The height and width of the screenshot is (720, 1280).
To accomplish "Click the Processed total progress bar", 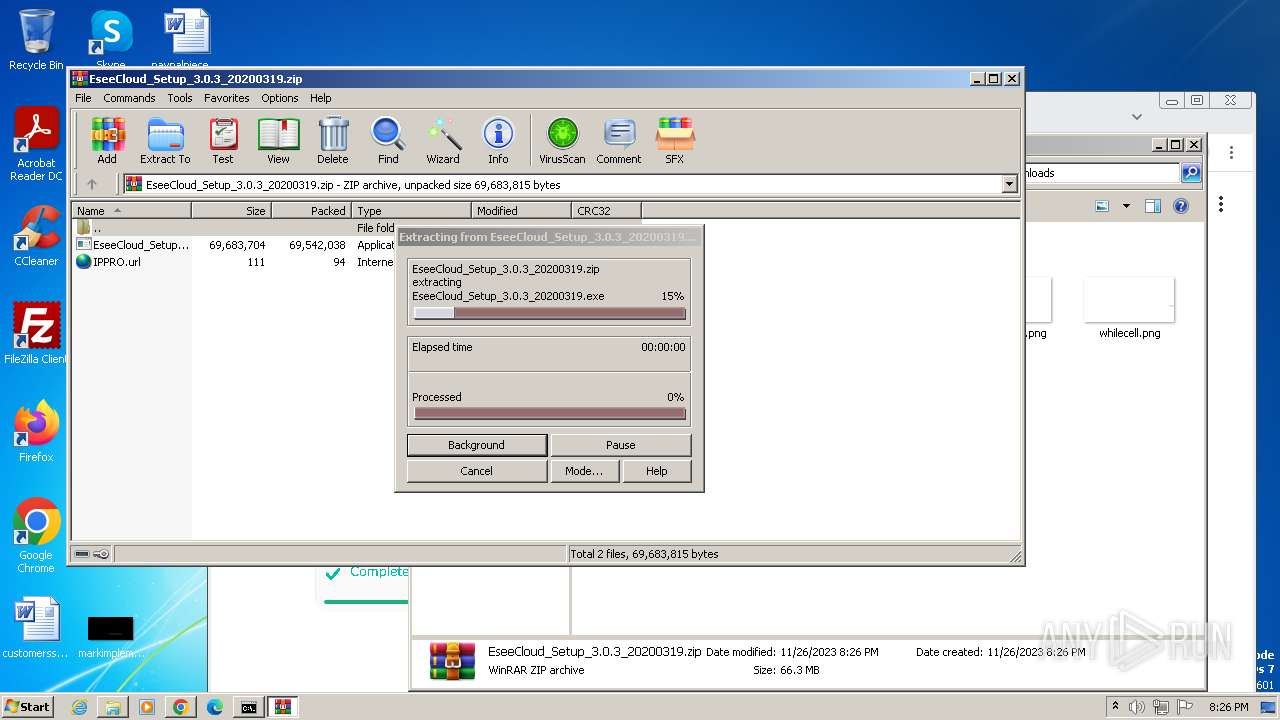I will point(550,413).
